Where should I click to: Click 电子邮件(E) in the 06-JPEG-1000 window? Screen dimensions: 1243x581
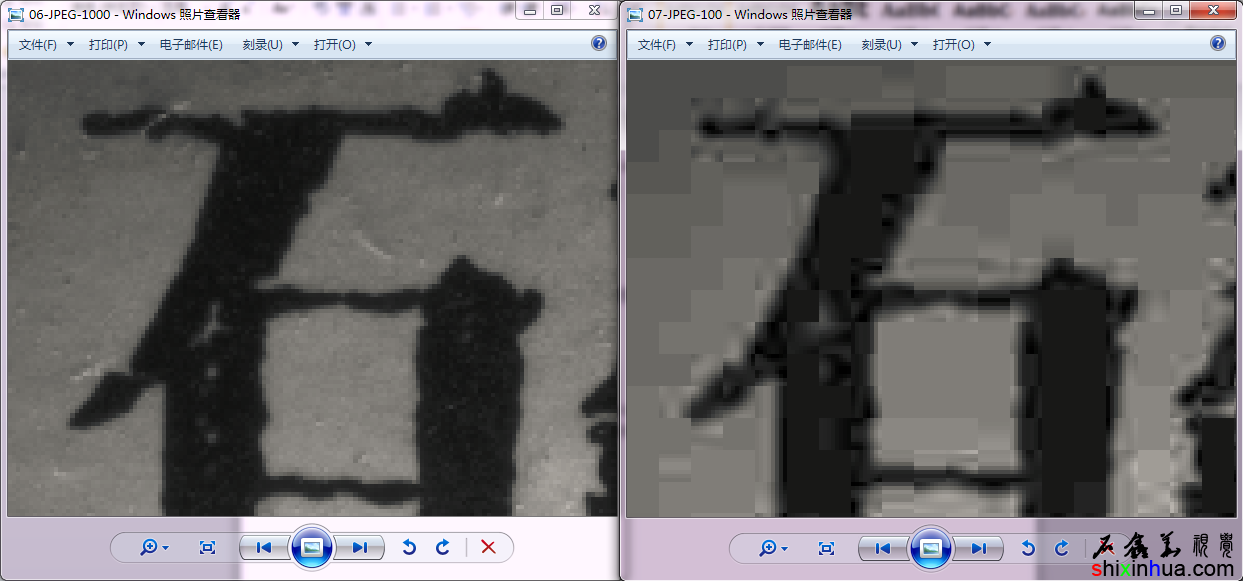191,45
